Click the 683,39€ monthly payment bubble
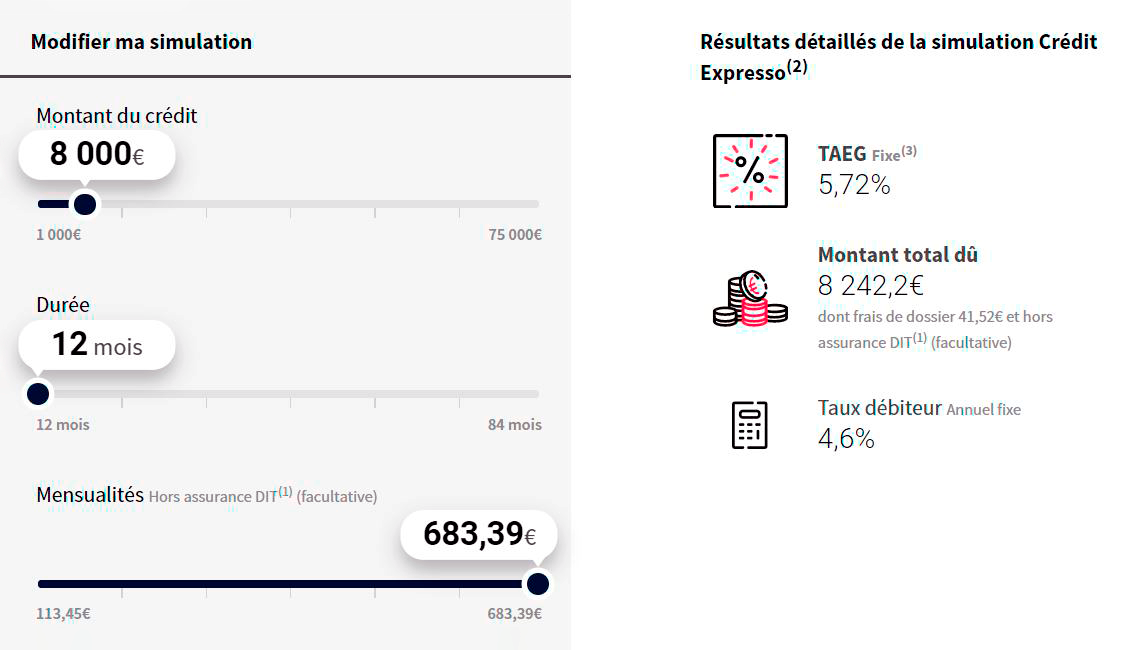Screen dimensions: 1129x650 tap(479, 535)
